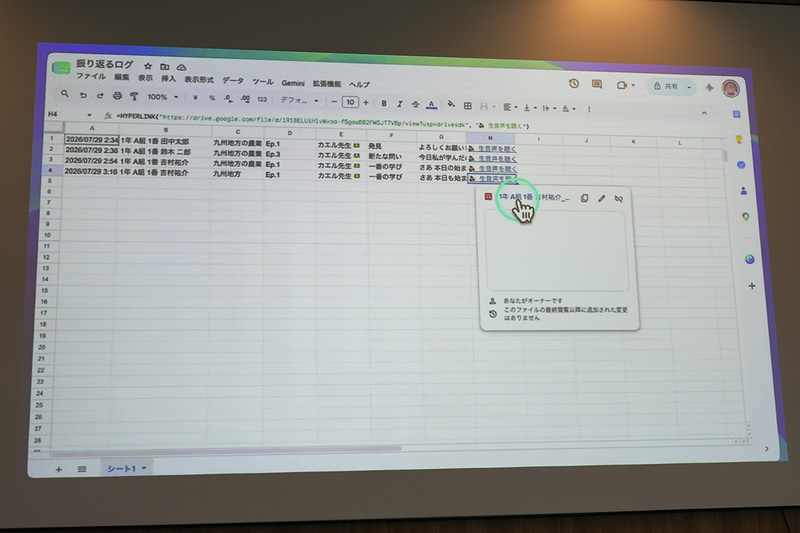Open the Maps icon in side panel

(x=745, y=217)
